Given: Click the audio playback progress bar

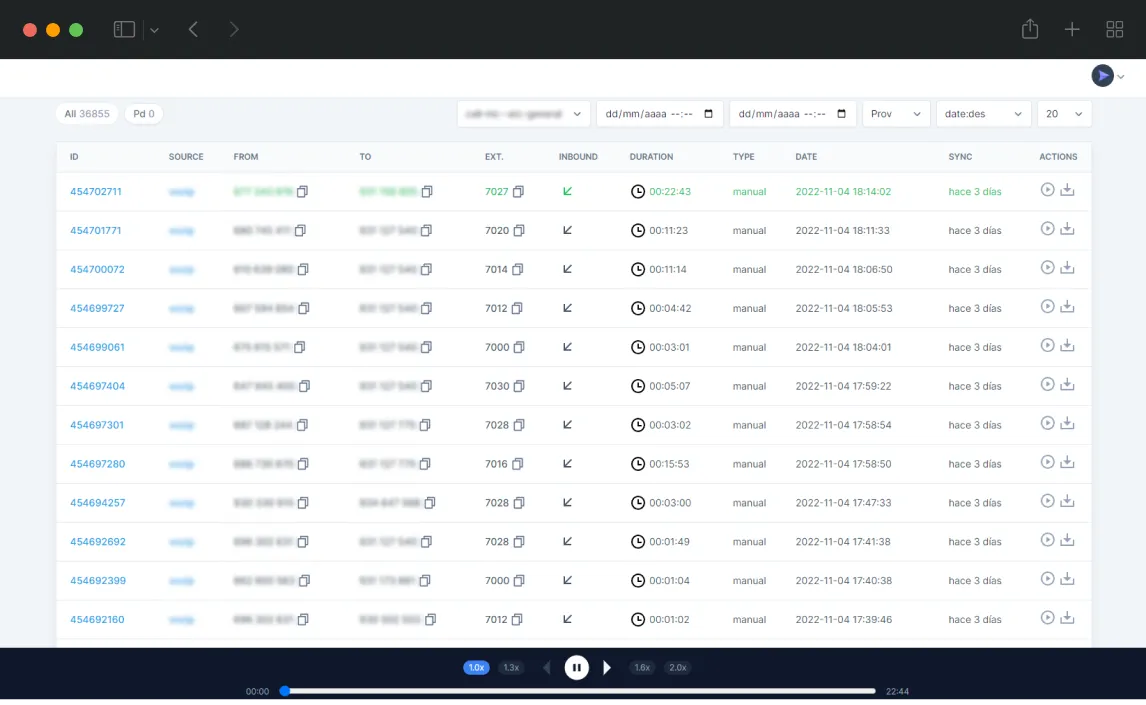Looking at the screenshot, I should point(580,691).
